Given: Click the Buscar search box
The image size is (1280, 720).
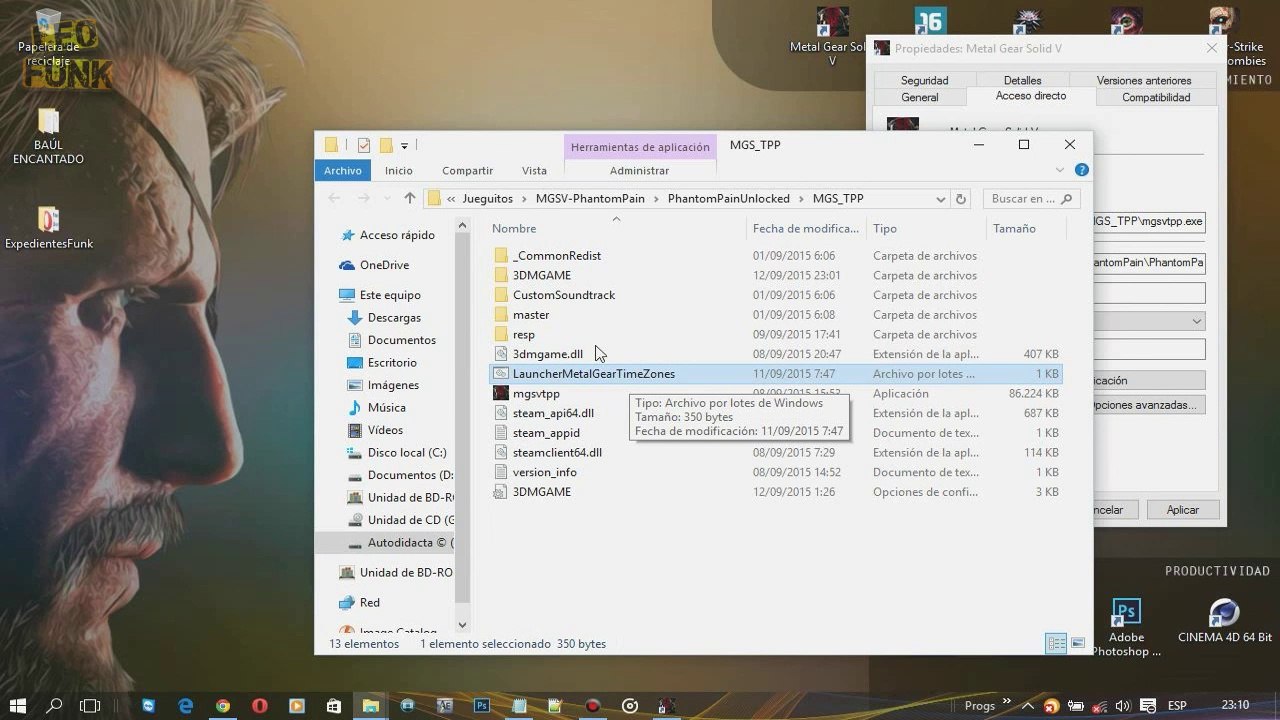Looking at the screenshot, I should pyautogui.click(x=1034, y=199).
